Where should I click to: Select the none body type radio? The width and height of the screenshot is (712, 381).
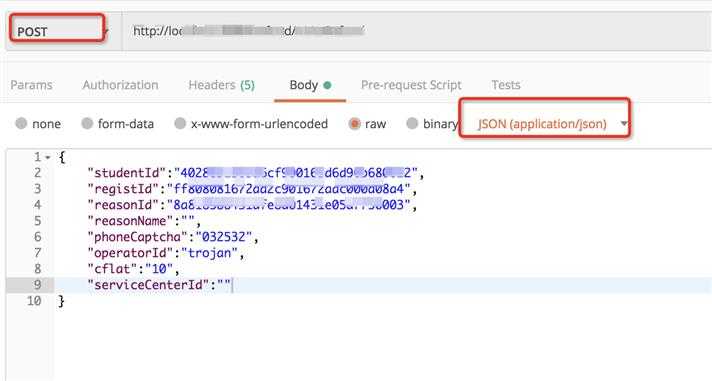[21, 124]
